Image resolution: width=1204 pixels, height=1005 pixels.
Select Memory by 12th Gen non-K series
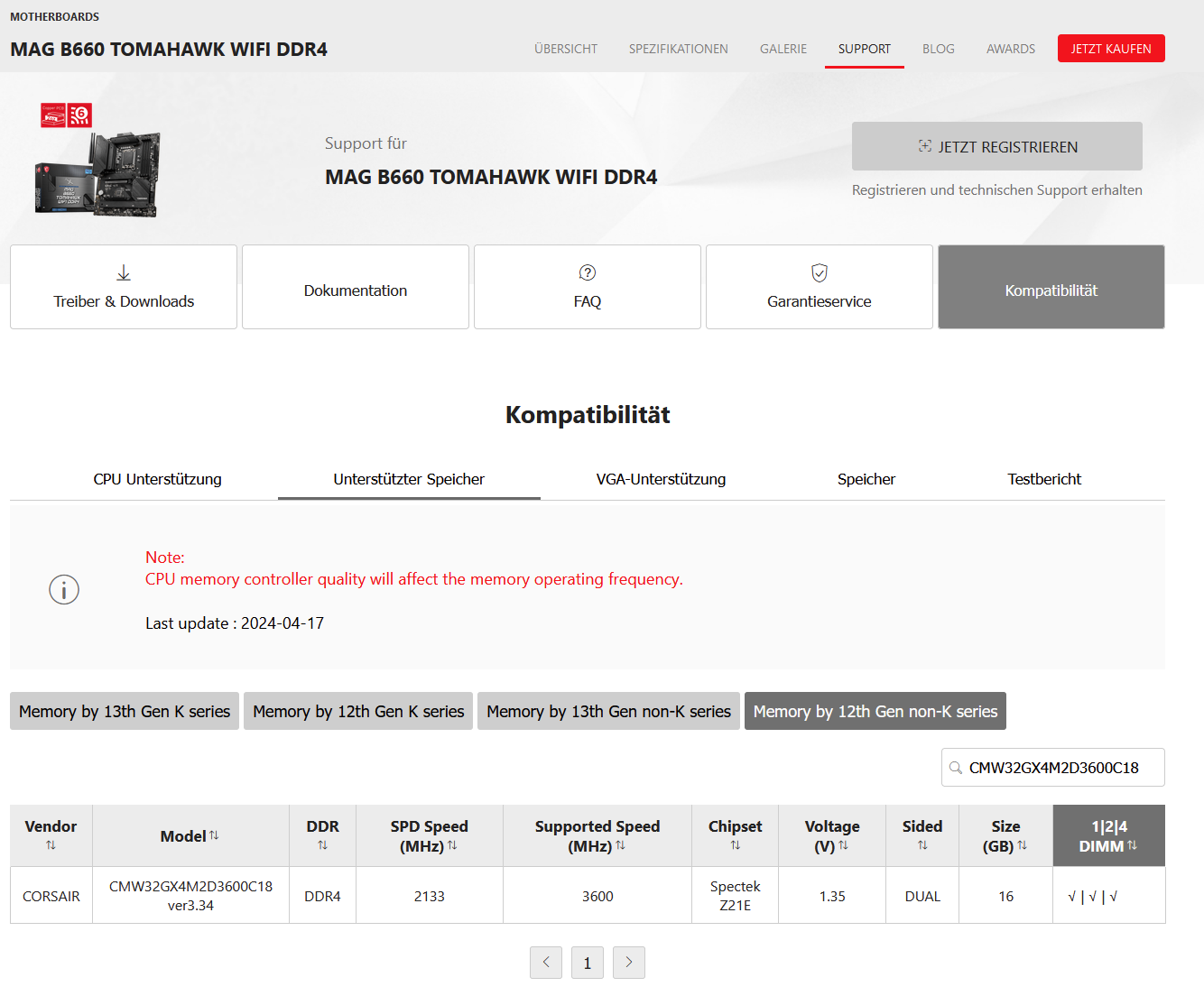point(875,711)
